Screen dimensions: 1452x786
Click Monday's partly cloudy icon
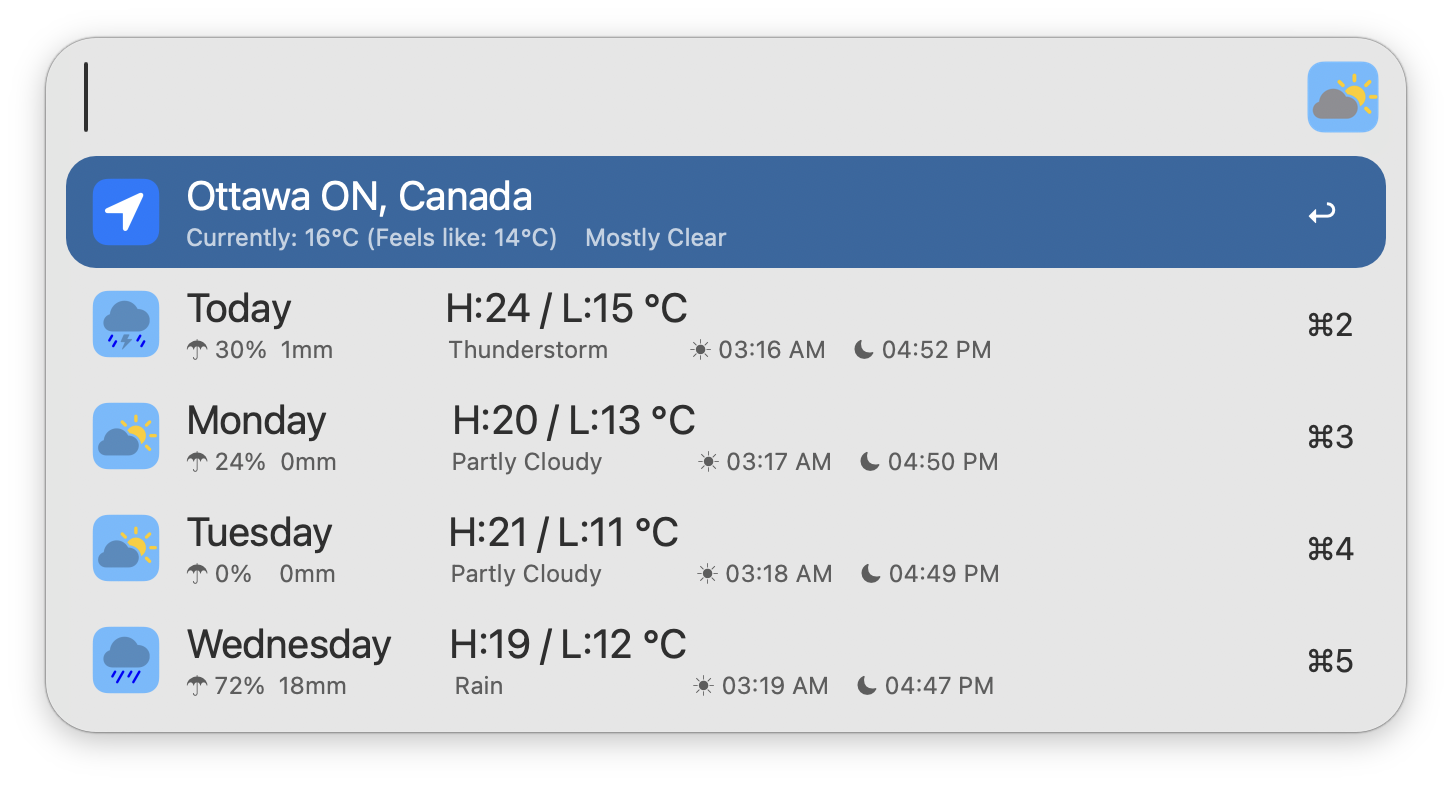[x=126, y=436]
